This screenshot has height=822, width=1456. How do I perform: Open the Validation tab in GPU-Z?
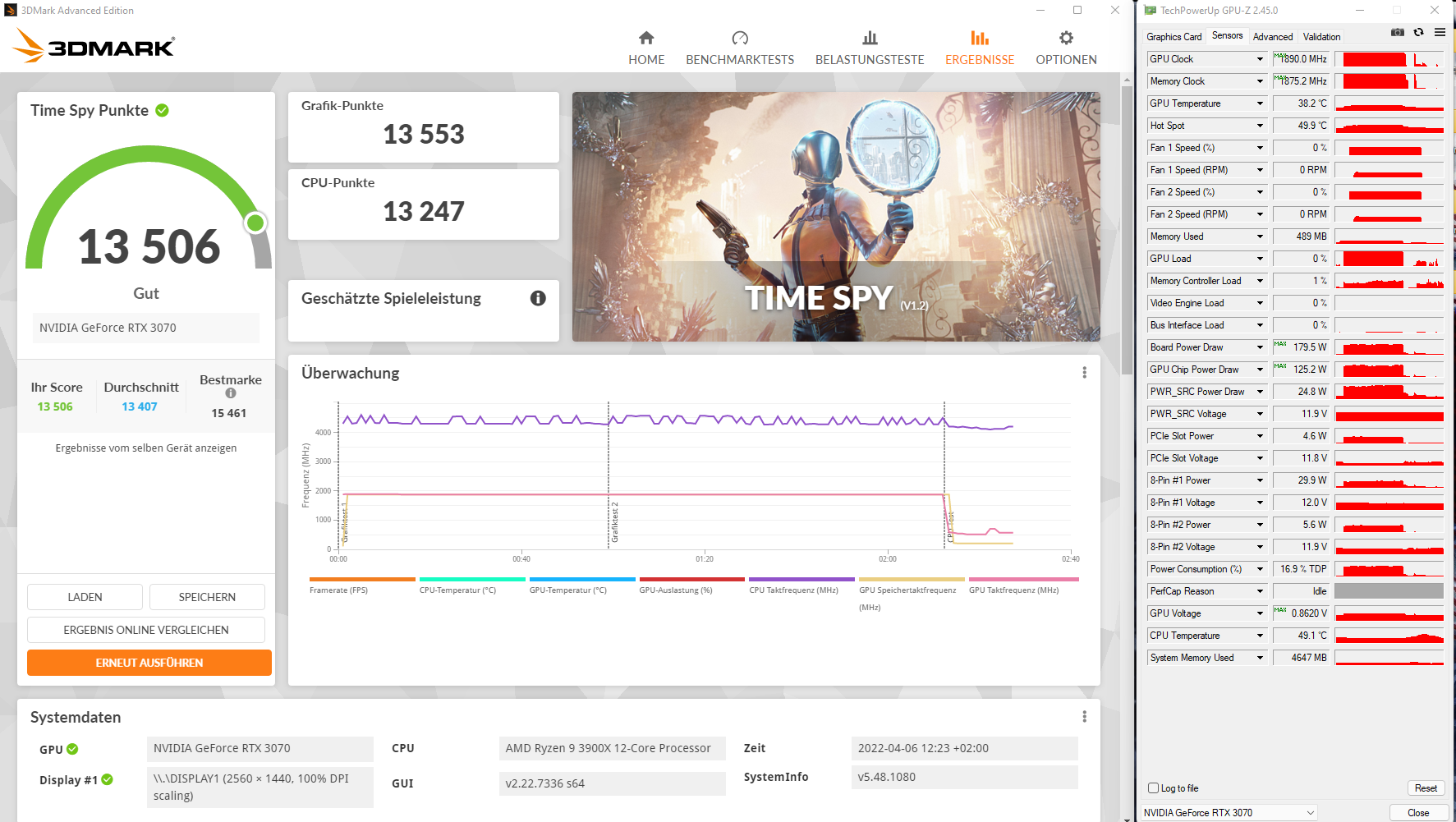[1322, 37]
